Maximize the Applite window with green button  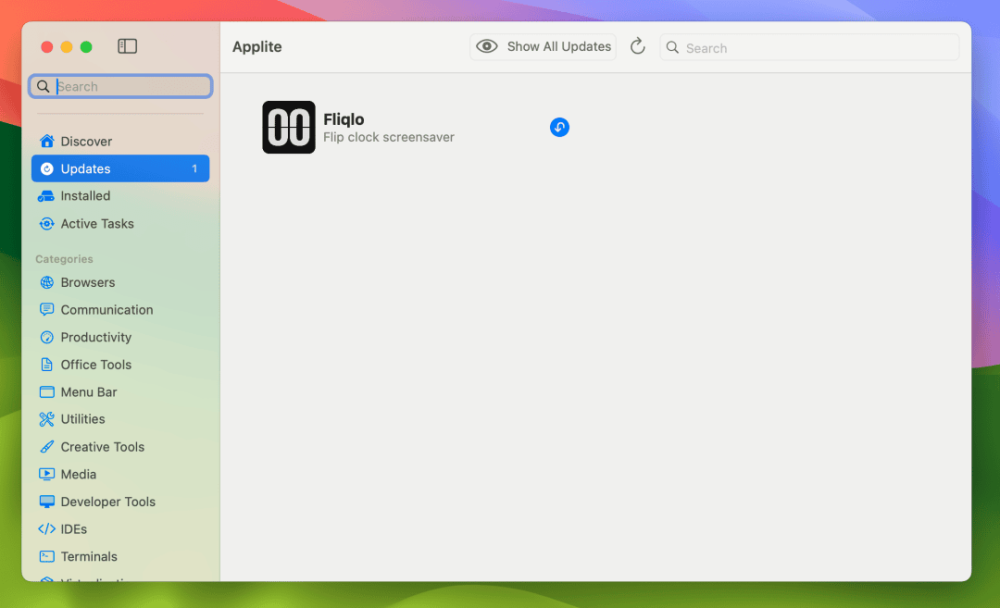86,47
